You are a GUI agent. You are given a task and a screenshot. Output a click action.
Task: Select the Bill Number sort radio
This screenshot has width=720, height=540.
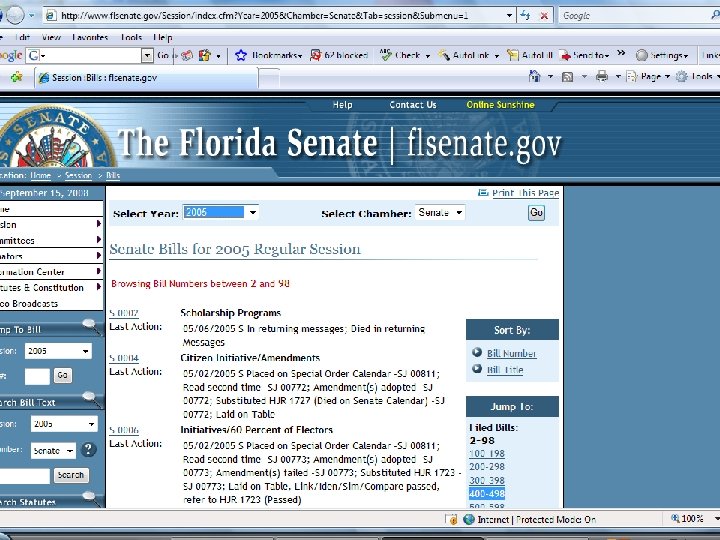point(477,352)
